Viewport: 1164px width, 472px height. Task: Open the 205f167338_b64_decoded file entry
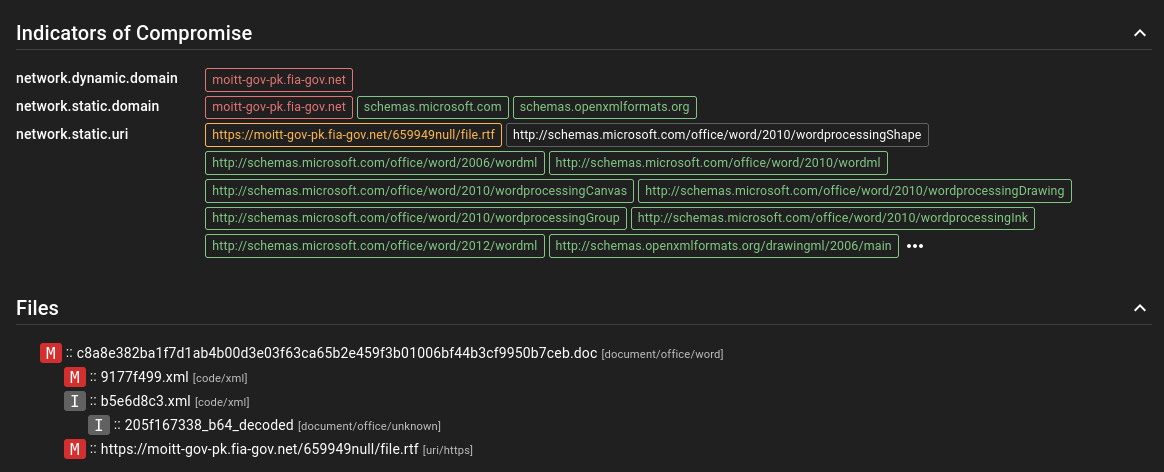(x=209, y=425)
